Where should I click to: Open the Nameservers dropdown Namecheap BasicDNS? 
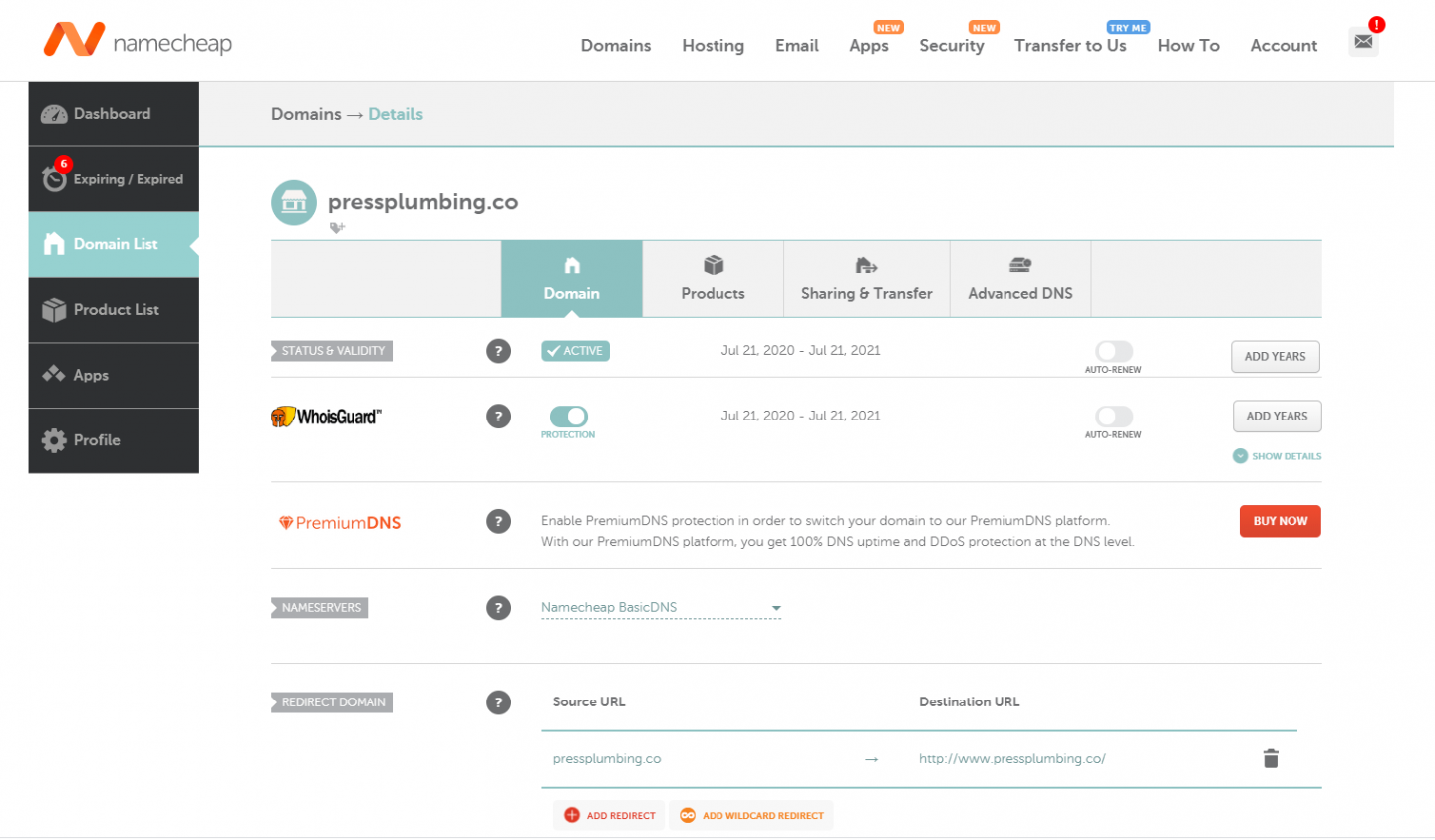coord(661,607)
